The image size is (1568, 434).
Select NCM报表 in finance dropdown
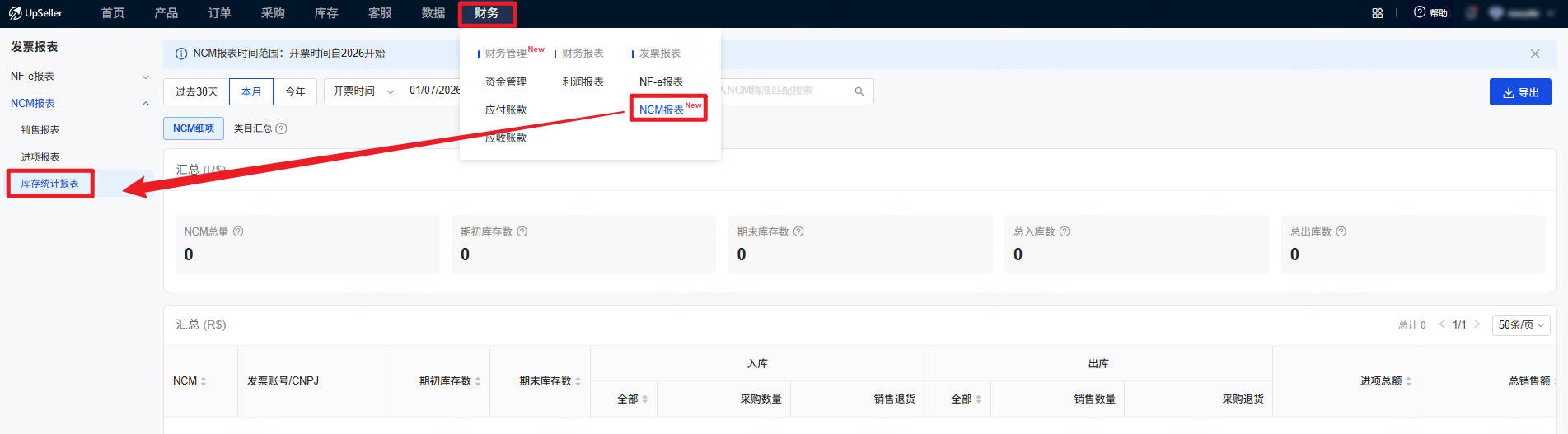[x=662, y=110]
